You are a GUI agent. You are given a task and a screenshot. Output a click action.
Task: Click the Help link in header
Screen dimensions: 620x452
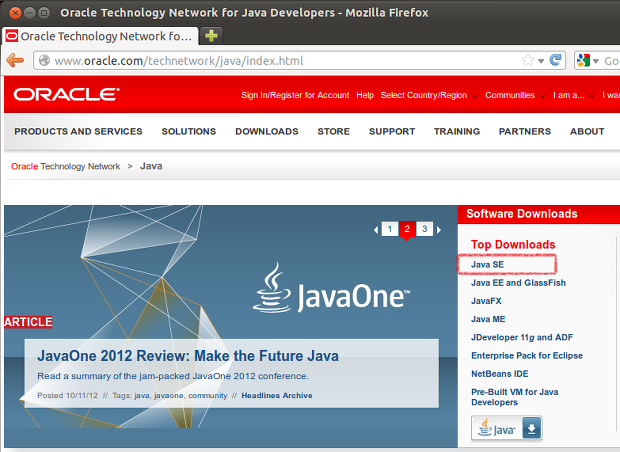pos(365,95)
